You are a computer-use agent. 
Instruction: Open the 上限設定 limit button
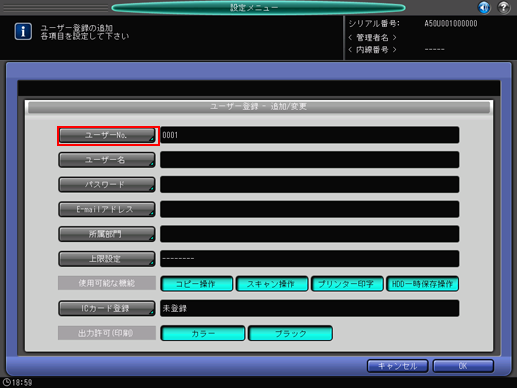[x=107, y=259]
